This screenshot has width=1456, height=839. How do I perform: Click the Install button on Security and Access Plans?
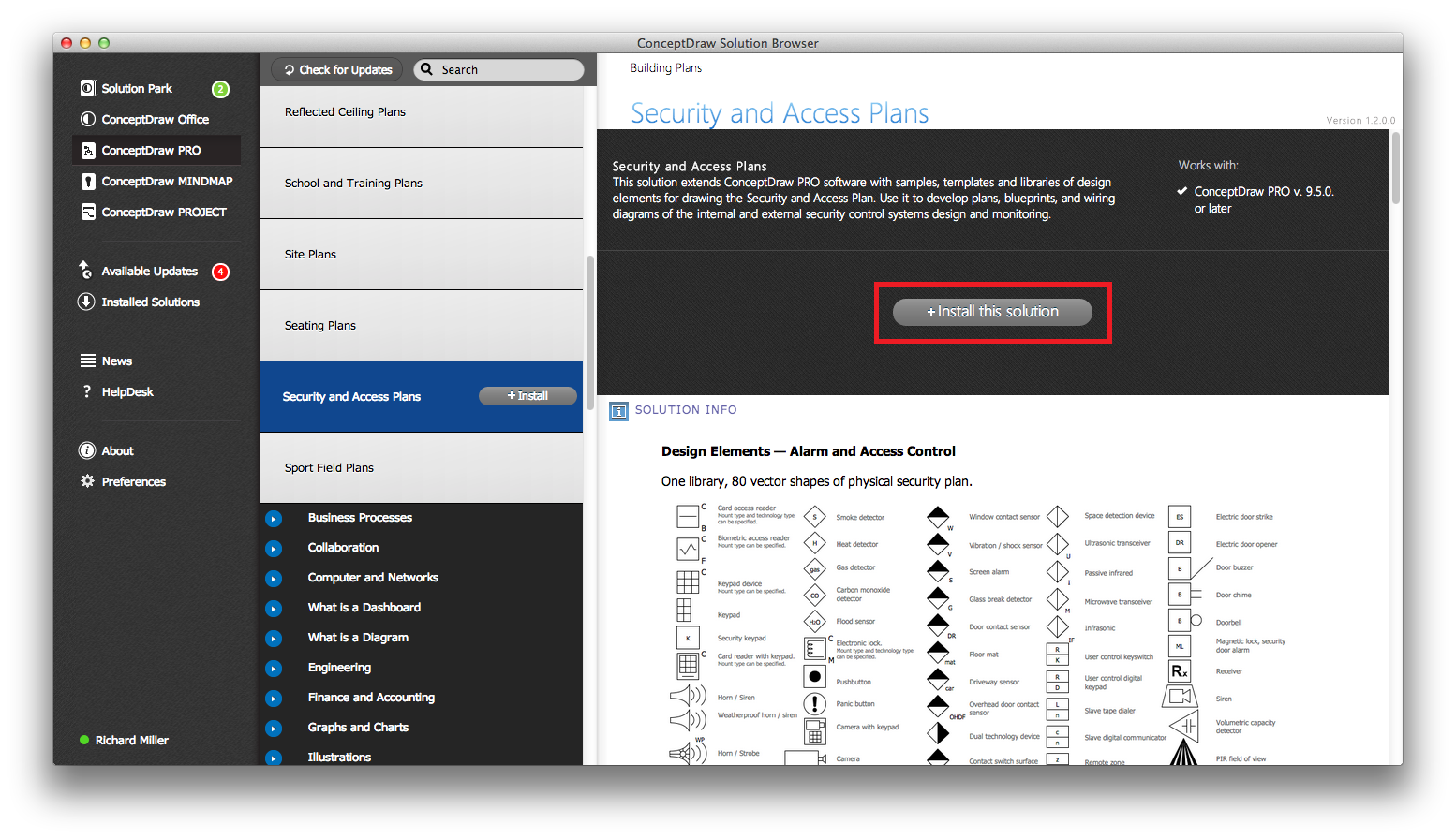(x=527, y=396)
